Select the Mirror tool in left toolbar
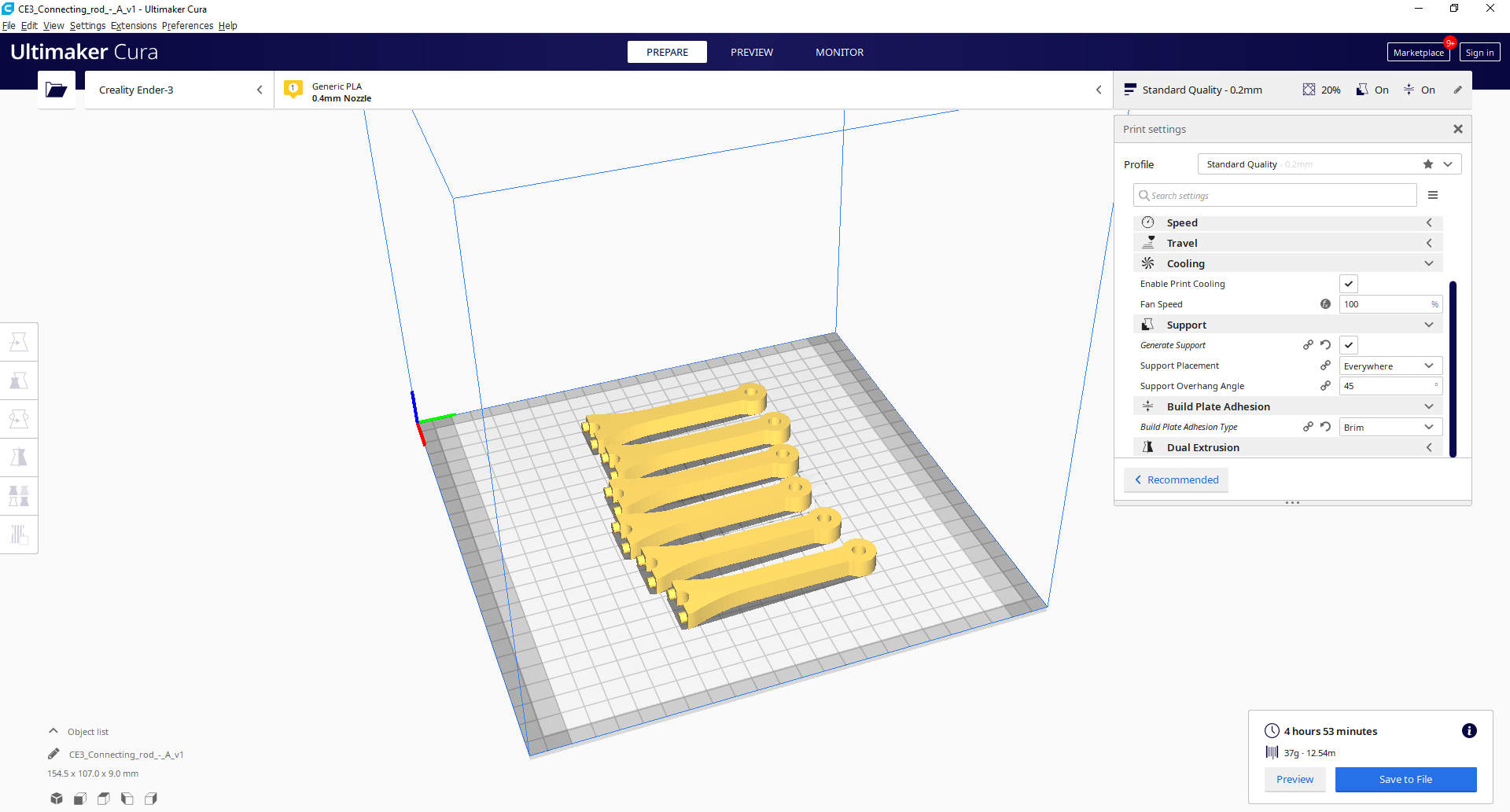 [x=19, y=457]
